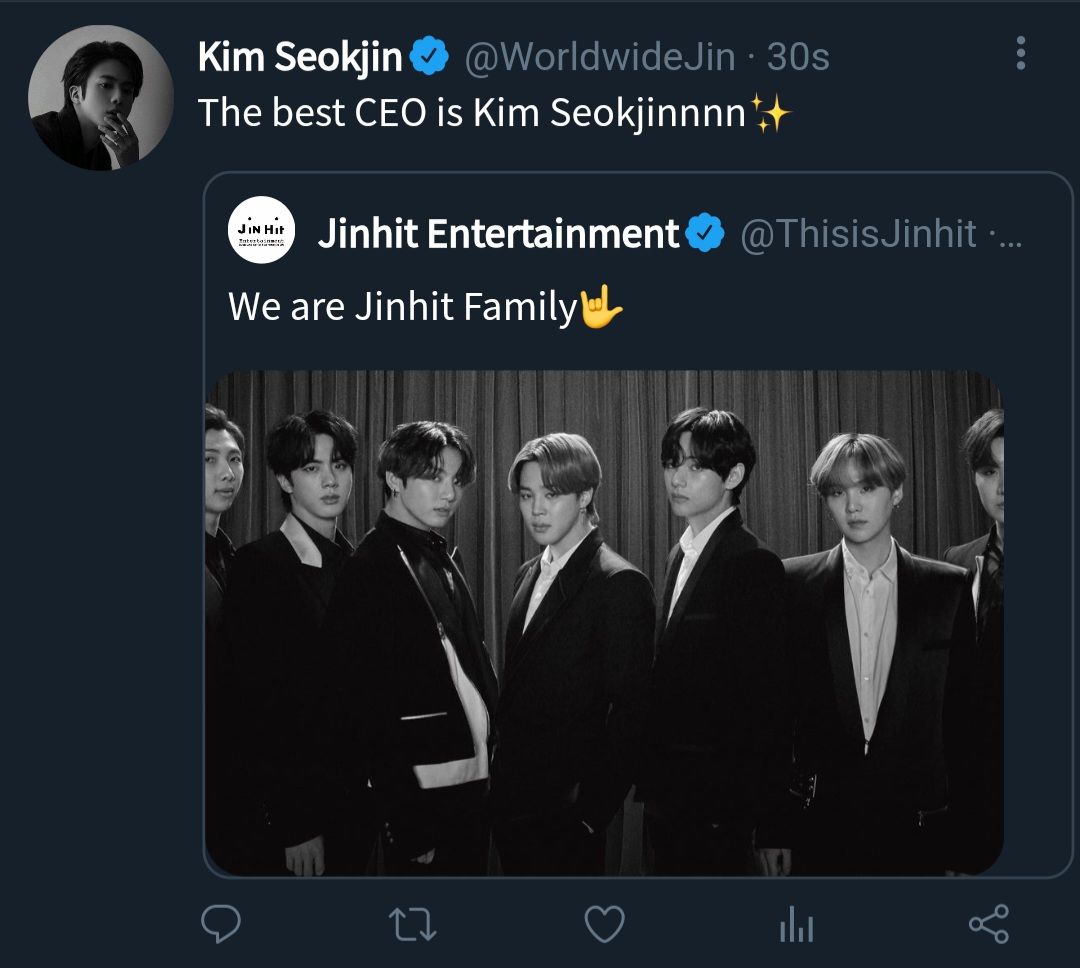Click the 30s timestamp of the tweet
The width and height of the screenshot is (1080, 968).
point(798,58)
